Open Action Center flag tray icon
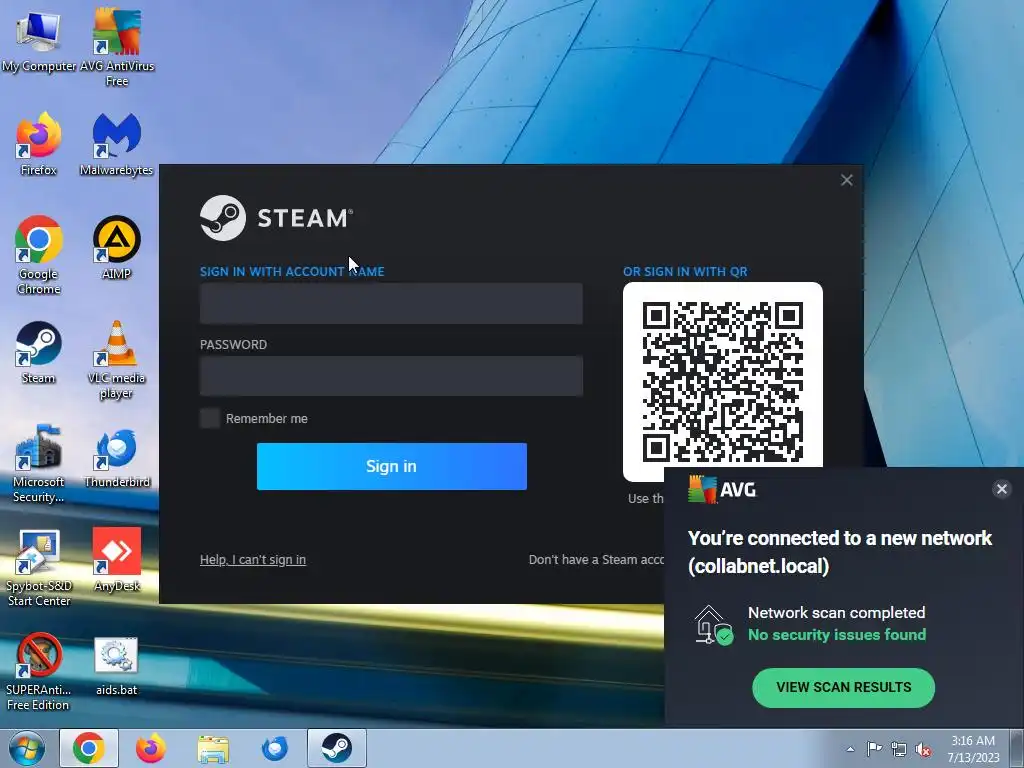The image size is (1024, 768). (x=874, y=749)
